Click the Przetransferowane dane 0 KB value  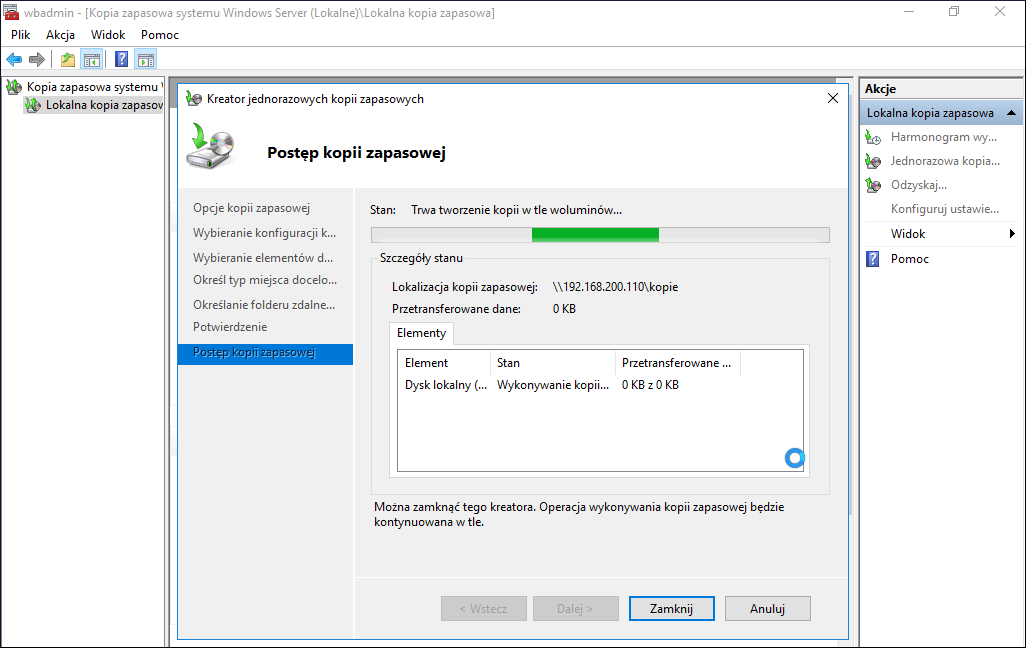tap(564, 309)
